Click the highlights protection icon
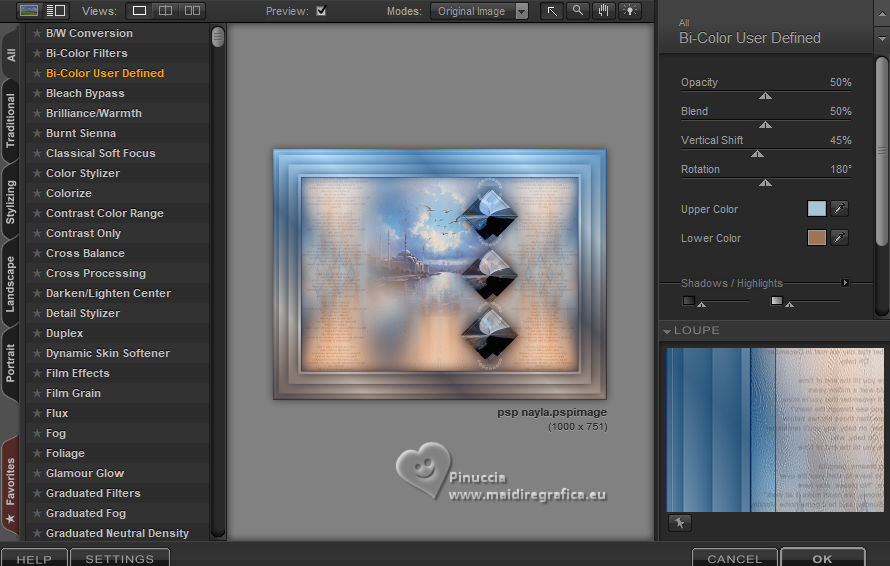 tap(776, 300)
